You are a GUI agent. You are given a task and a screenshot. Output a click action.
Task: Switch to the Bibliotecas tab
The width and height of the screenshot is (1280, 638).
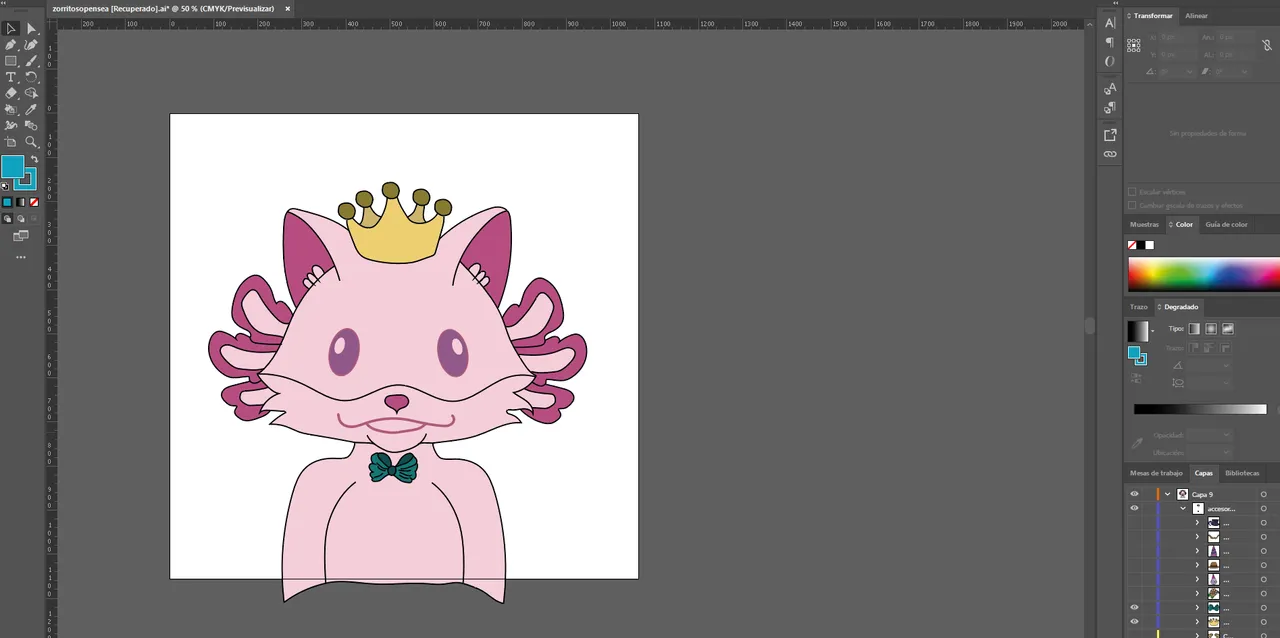(x=1242, y=473)
